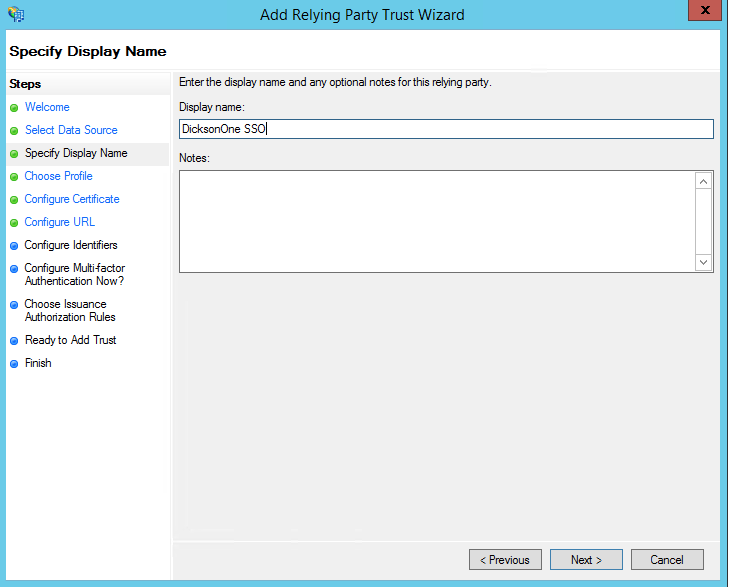
Task: Click the blue bullet beside Choose Issuance Authorization Rules
Action: coord(14,305)
